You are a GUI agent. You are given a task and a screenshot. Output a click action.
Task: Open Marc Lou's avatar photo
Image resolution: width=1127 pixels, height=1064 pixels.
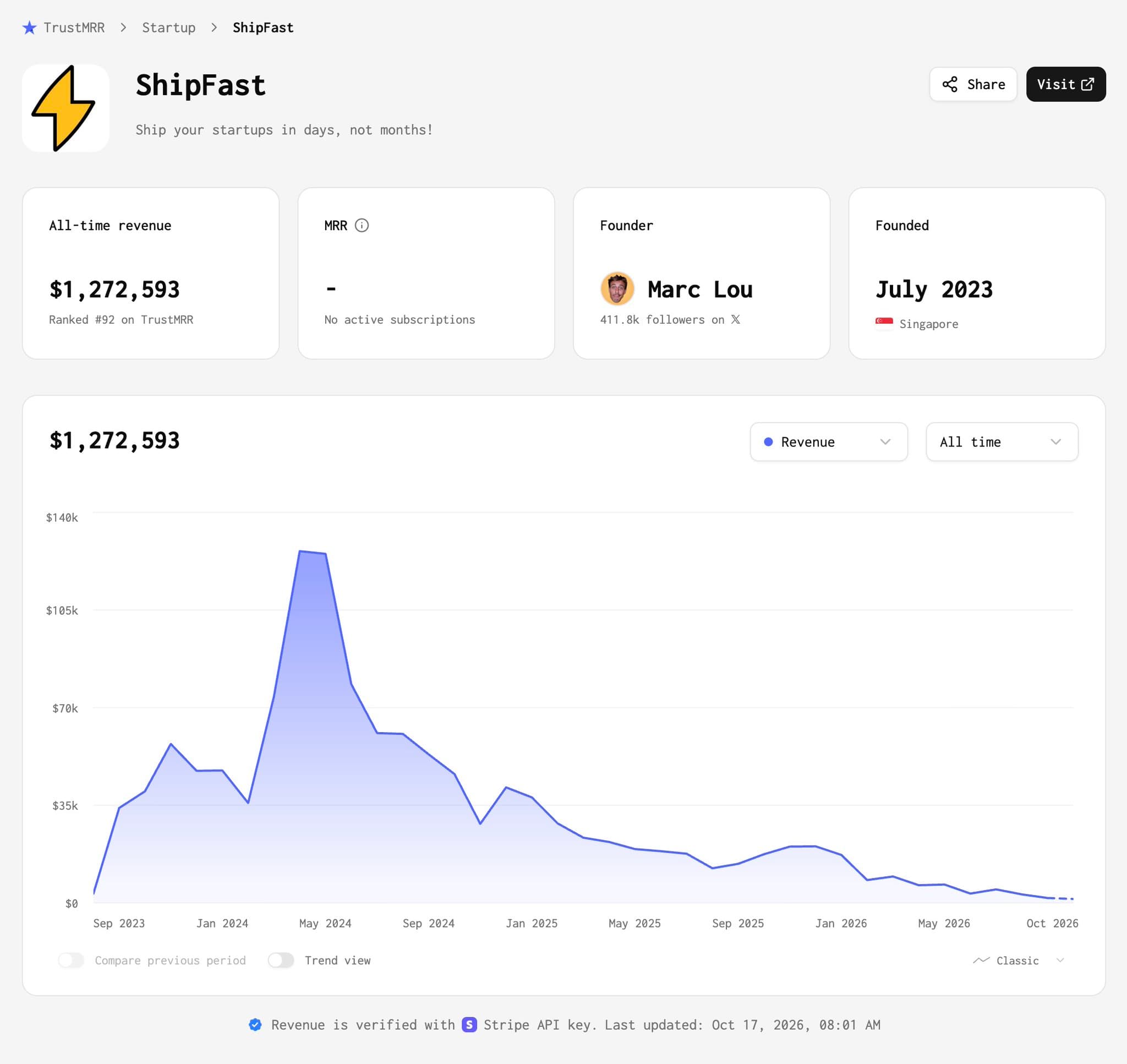(x=617, y=288)
